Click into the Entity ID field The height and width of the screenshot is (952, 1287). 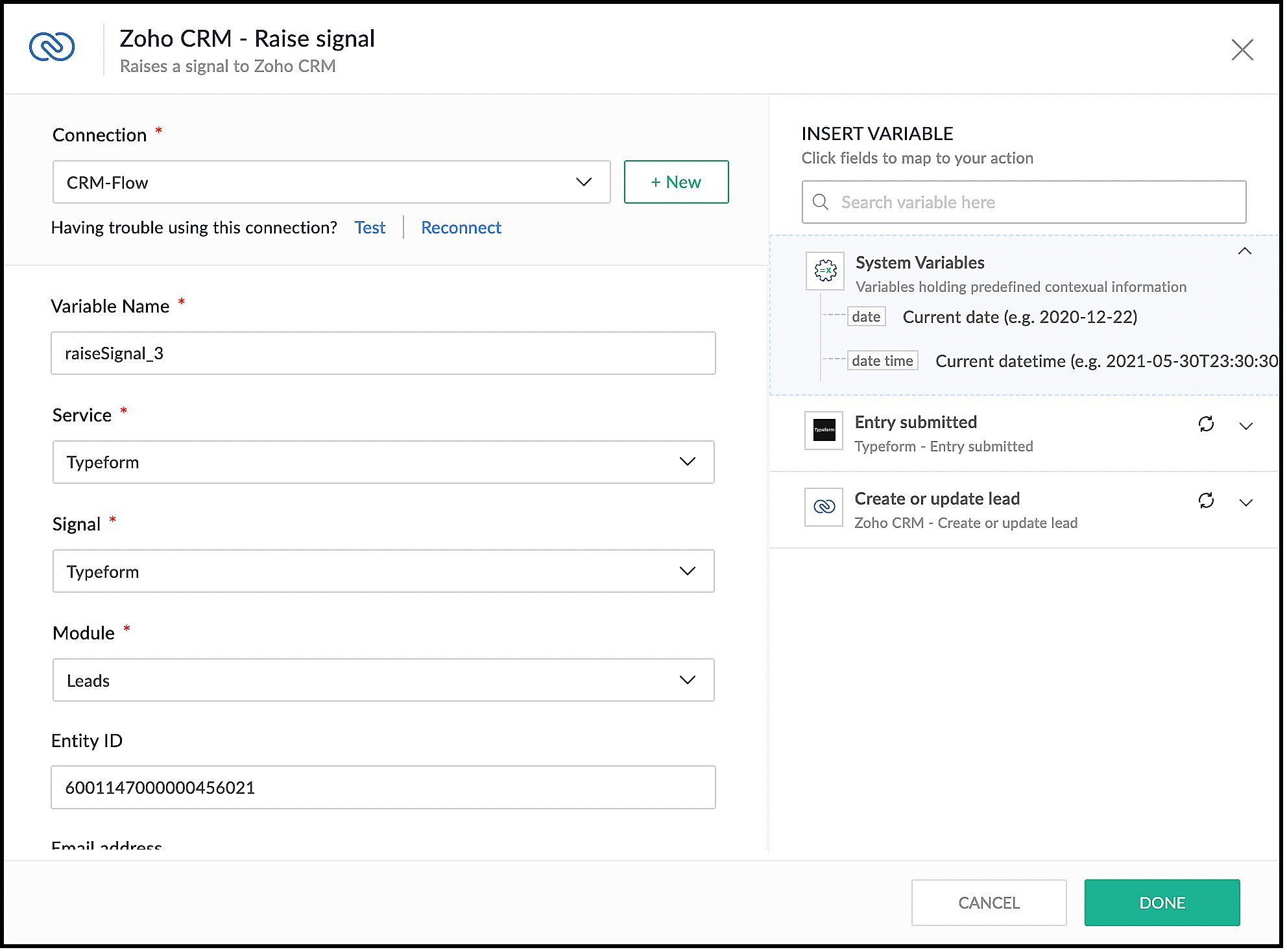click(x=383, y=787)
